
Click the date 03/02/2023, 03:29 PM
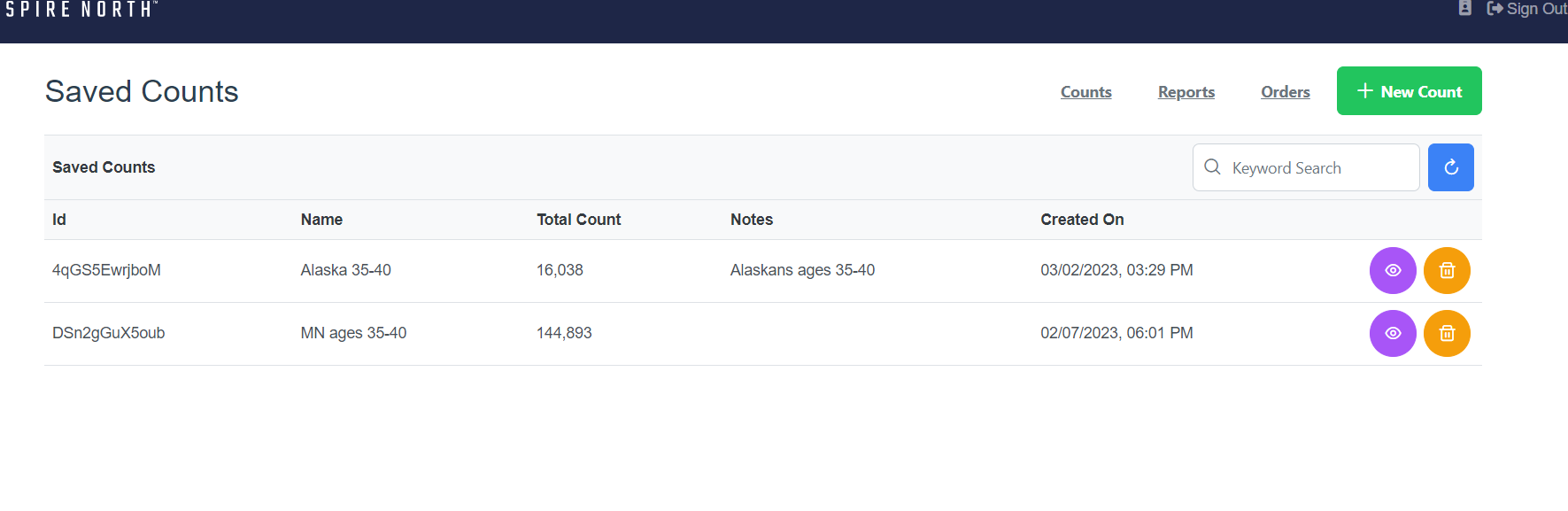point(1116,270)
